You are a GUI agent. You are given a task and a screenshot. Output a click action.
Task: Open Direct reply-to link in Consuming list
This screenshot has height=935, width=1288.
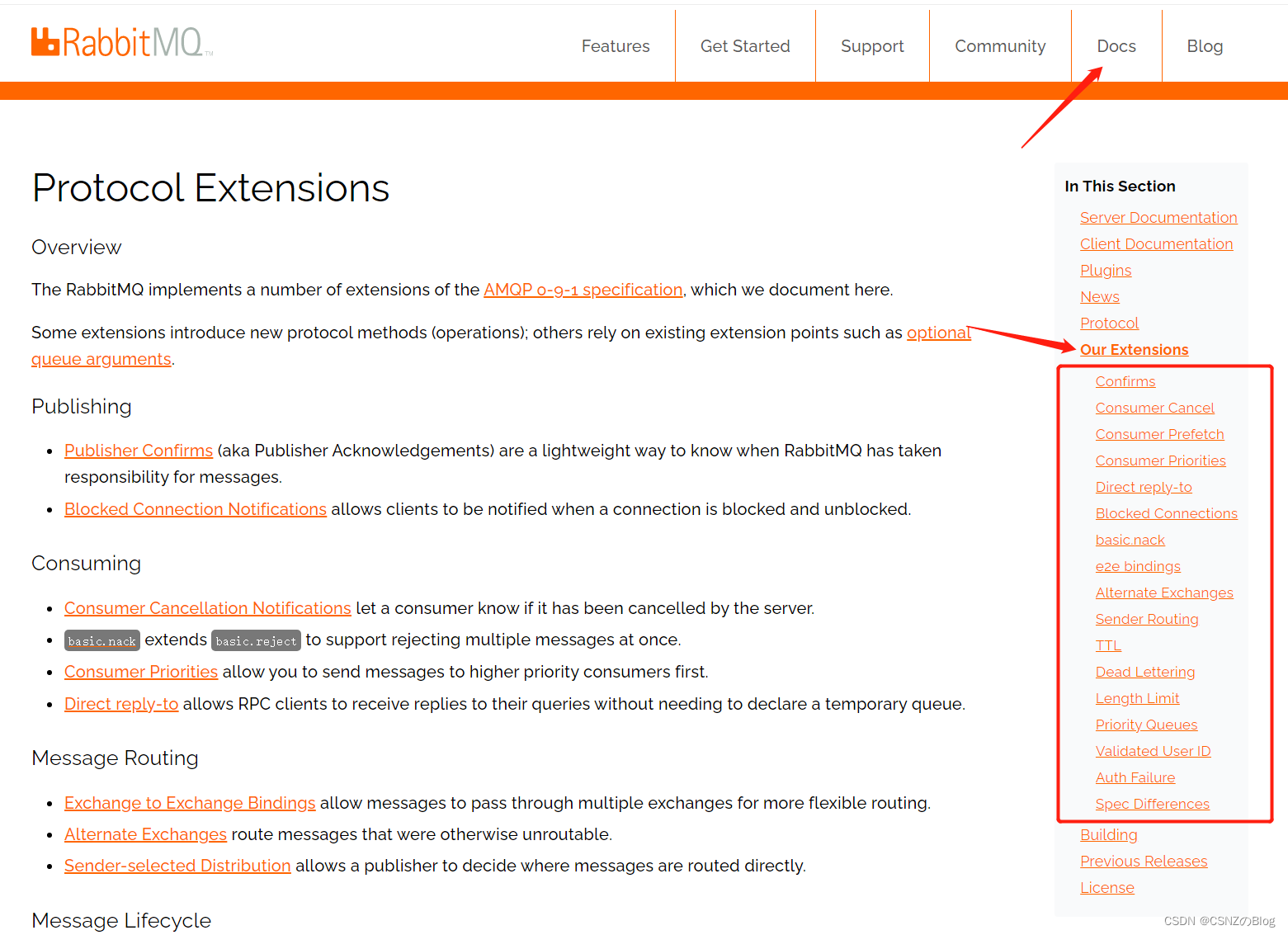click(121, 704)
